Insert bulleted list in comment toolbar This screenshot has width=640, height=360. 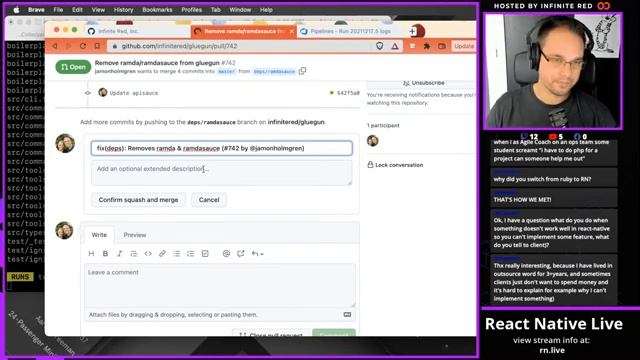(176, 253)
